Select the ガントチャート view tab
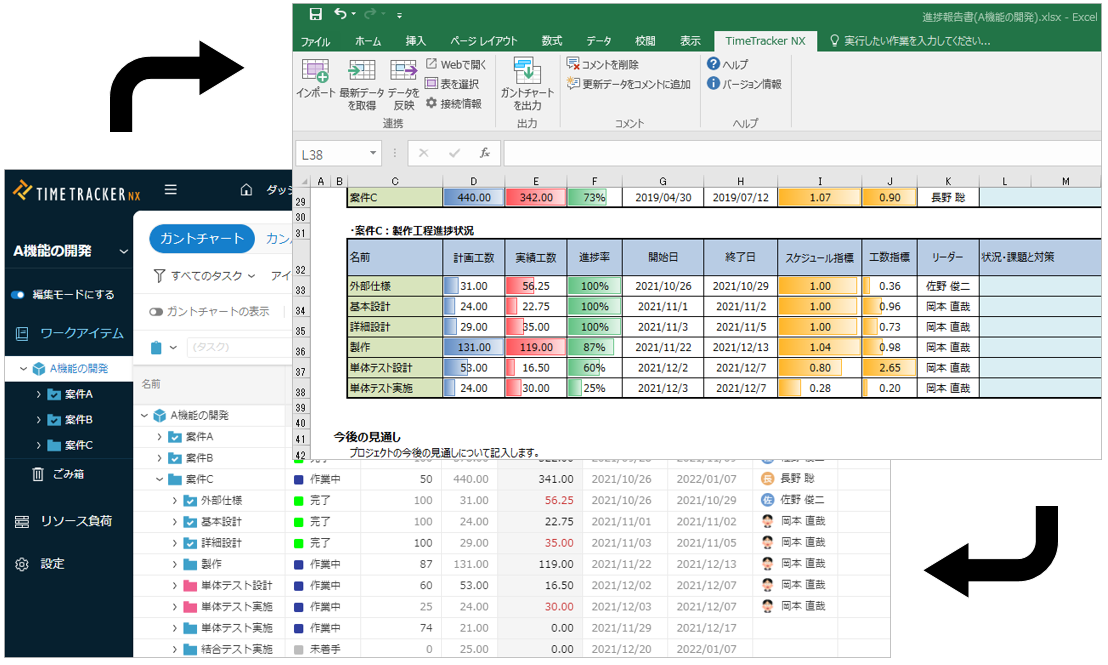1108x665 pixels. (x=201, y=239)
